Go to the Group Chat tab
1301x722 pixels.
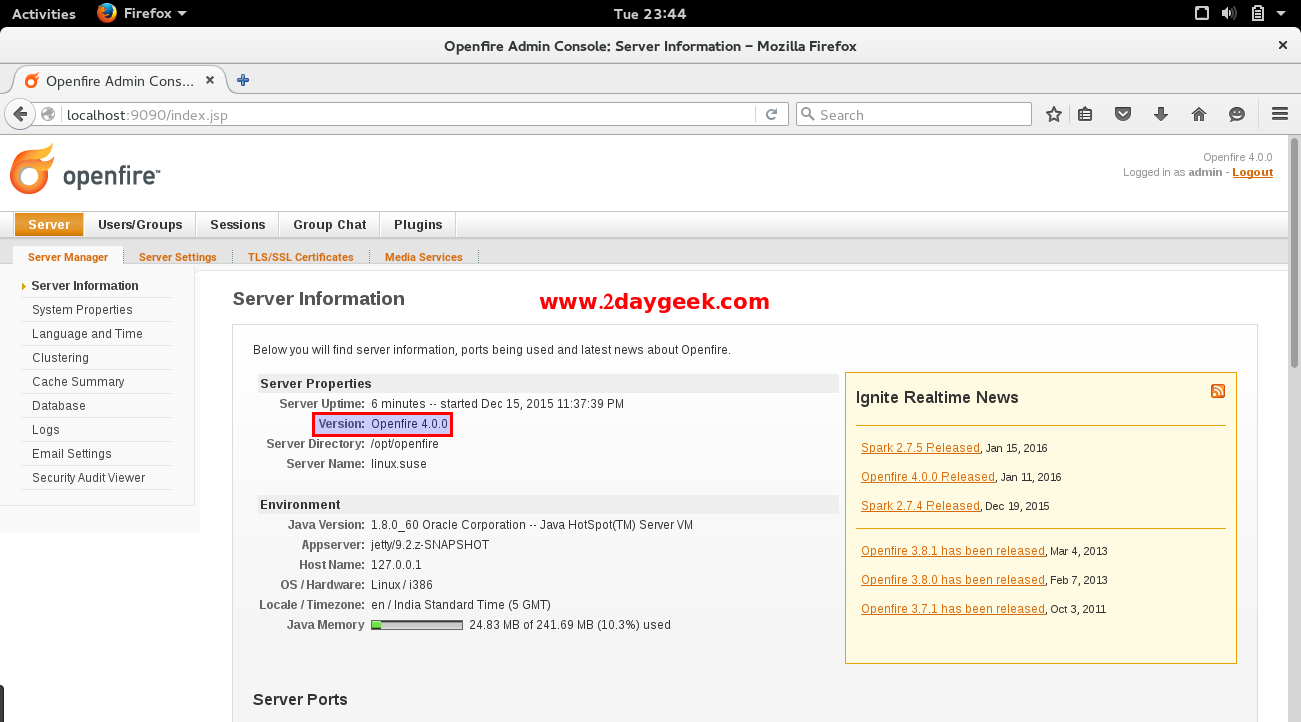coord(330,224)
